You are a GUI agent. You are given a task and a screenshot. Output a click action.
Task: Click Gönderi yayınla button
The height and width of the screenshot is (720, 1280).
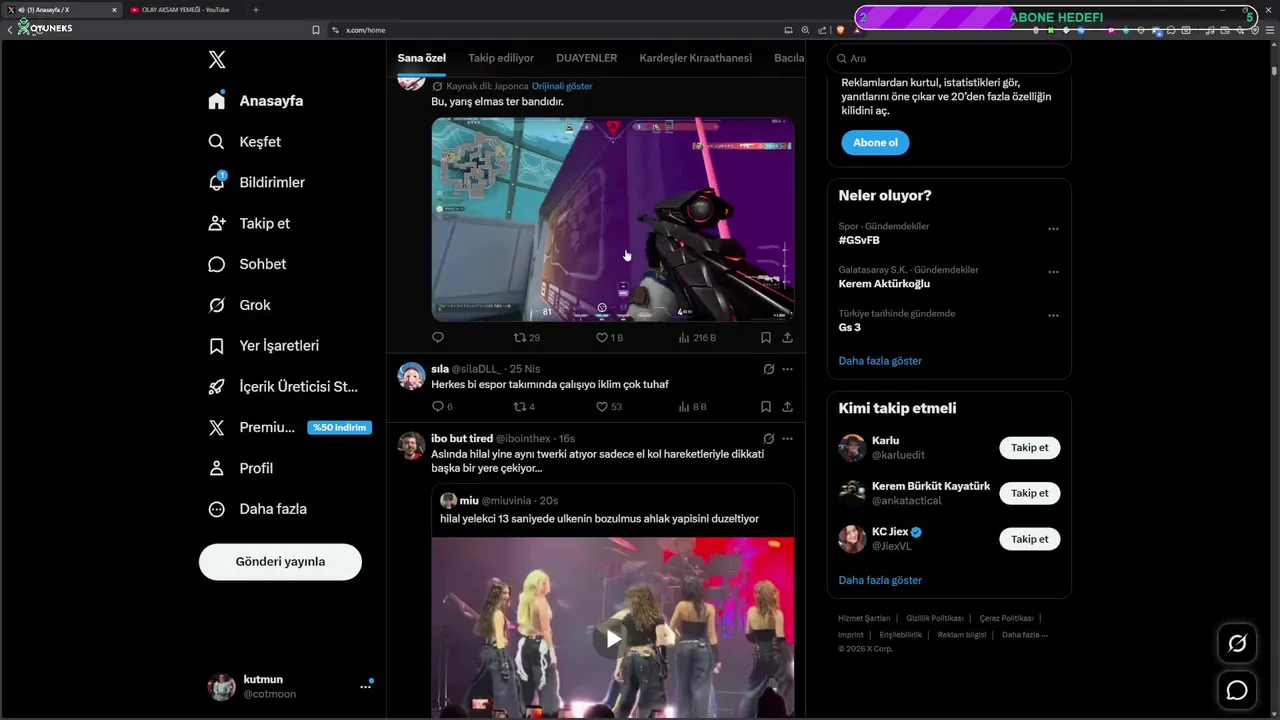coord(280,562)
